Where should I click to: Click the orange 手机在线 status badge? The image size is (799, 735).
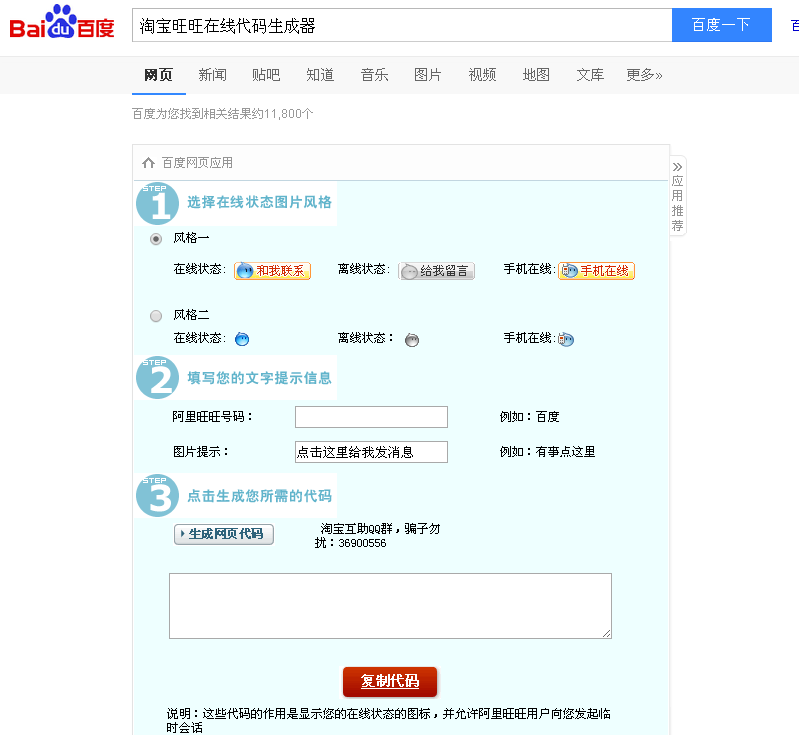[x=596, y=271]
